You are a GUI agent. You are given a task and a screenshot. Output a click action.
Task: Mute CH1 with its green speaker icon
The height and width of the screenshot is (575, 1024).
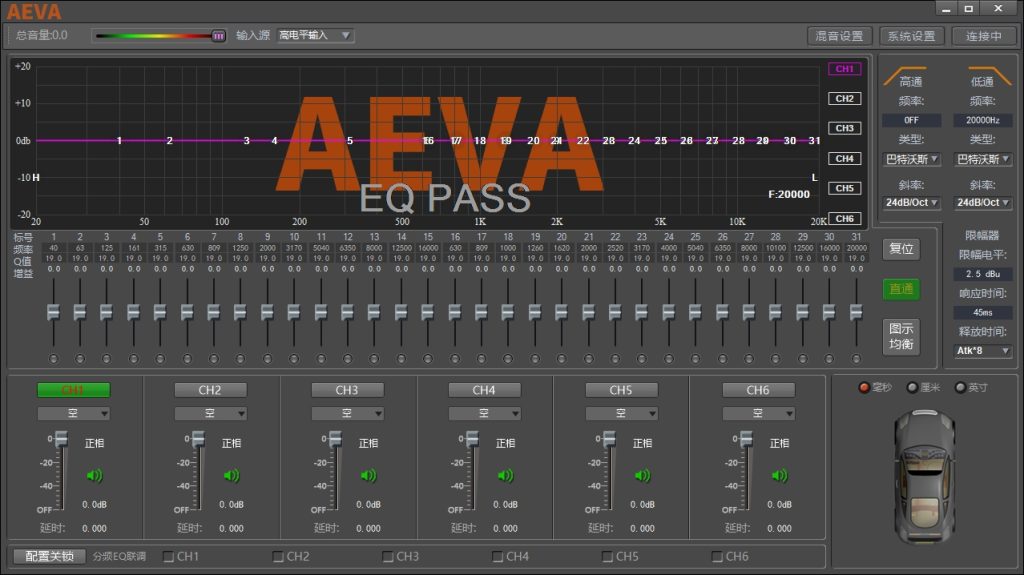(x=95, y=476)
